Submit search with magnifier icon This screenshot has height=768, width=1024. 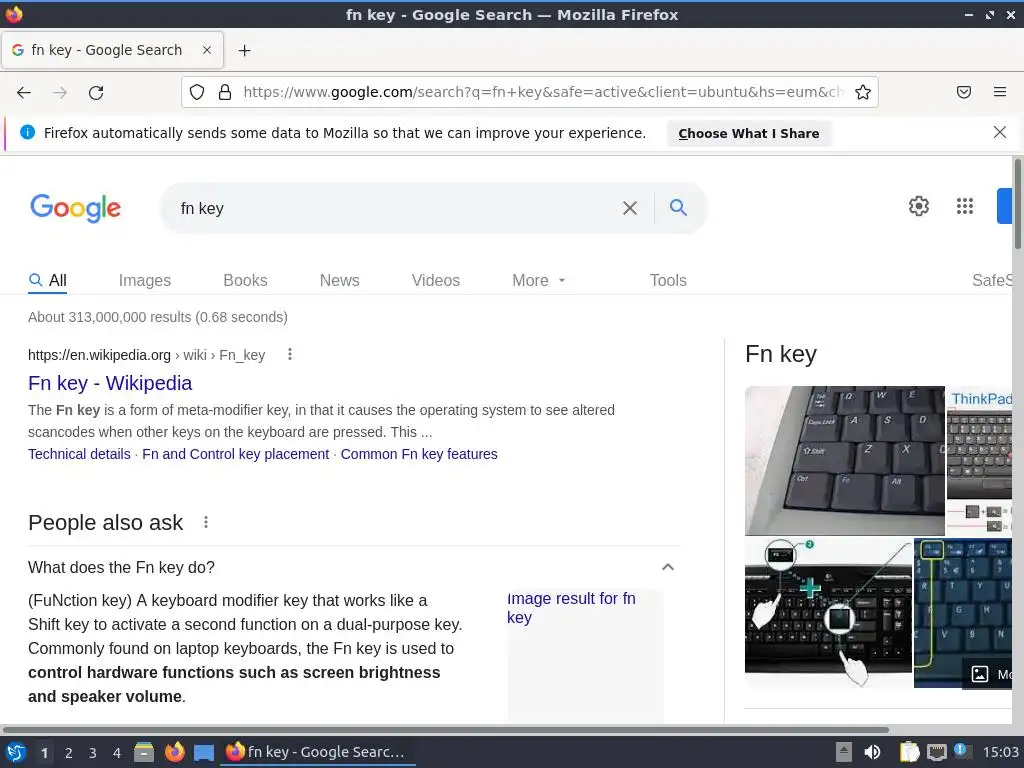[679, 208]
